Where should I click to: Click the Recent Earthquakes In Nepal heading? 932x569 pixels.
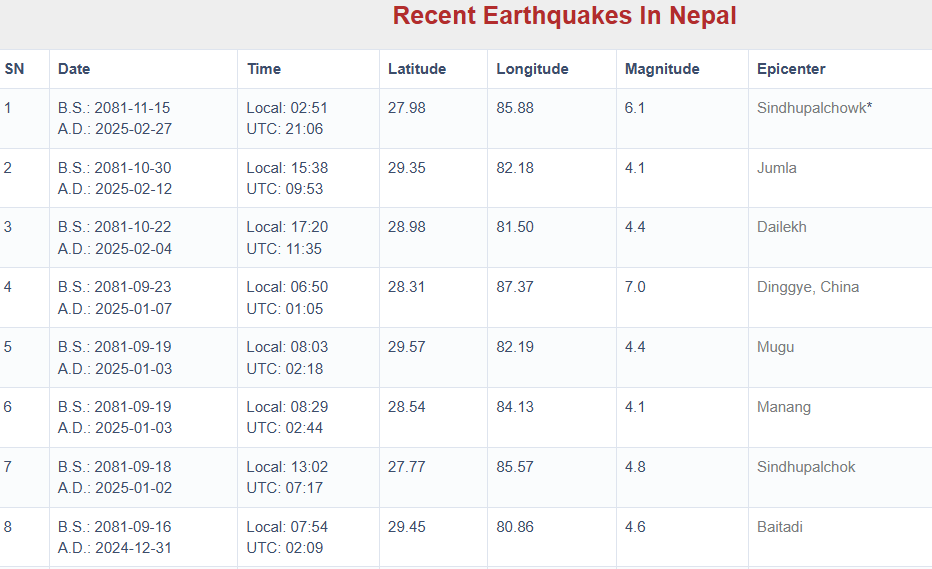tap(564, 16)
